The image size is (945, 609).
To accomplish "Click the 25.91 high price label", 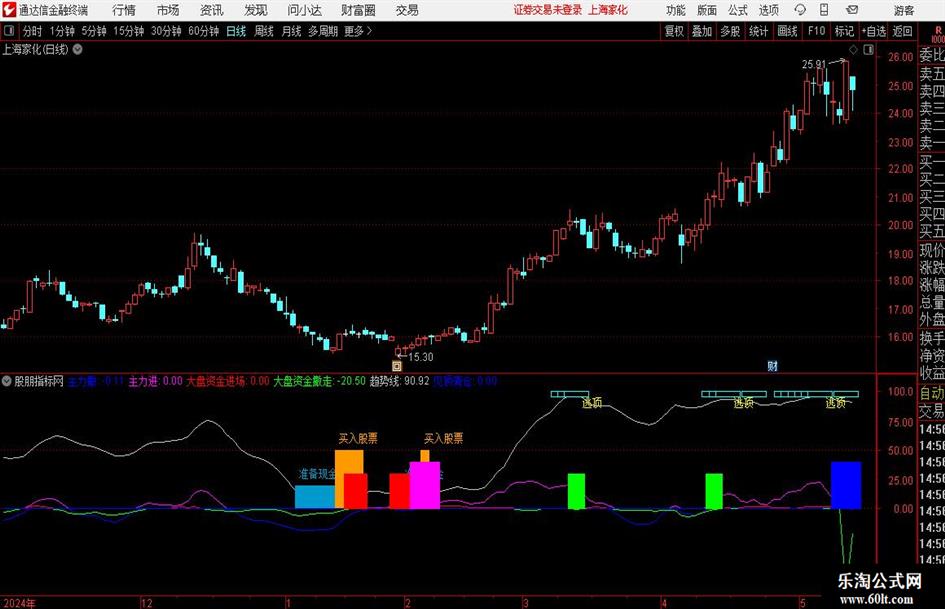I will pos(814,64).
